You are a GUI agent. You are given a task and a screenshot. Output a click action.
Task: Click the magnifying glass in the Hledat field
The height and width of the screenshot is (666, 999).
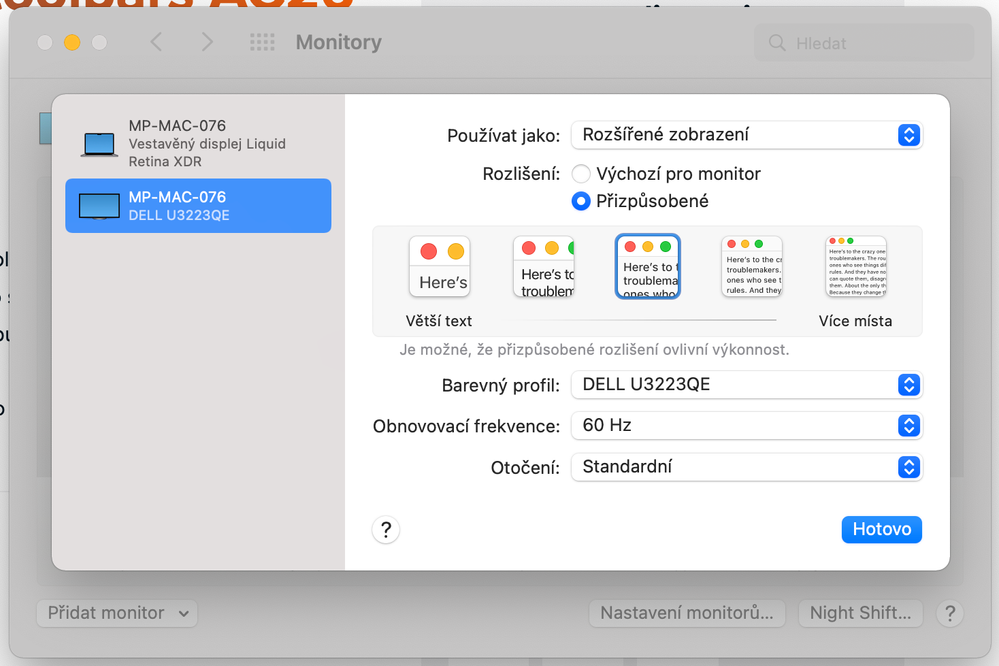coord(775,42)
